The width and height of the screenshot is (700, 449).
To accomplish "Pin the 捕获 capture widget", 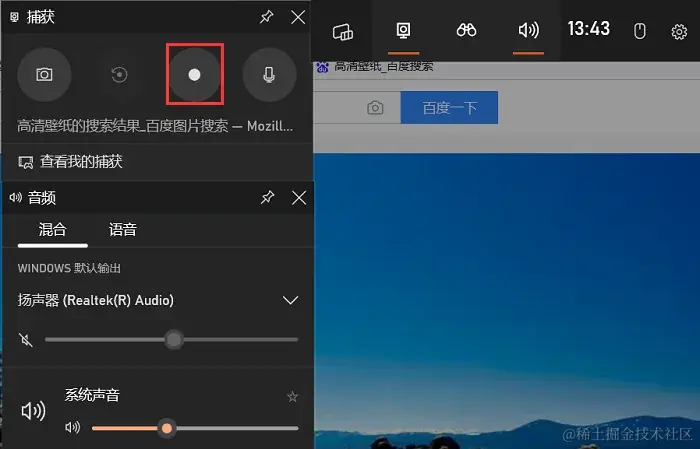I will 267,17.
